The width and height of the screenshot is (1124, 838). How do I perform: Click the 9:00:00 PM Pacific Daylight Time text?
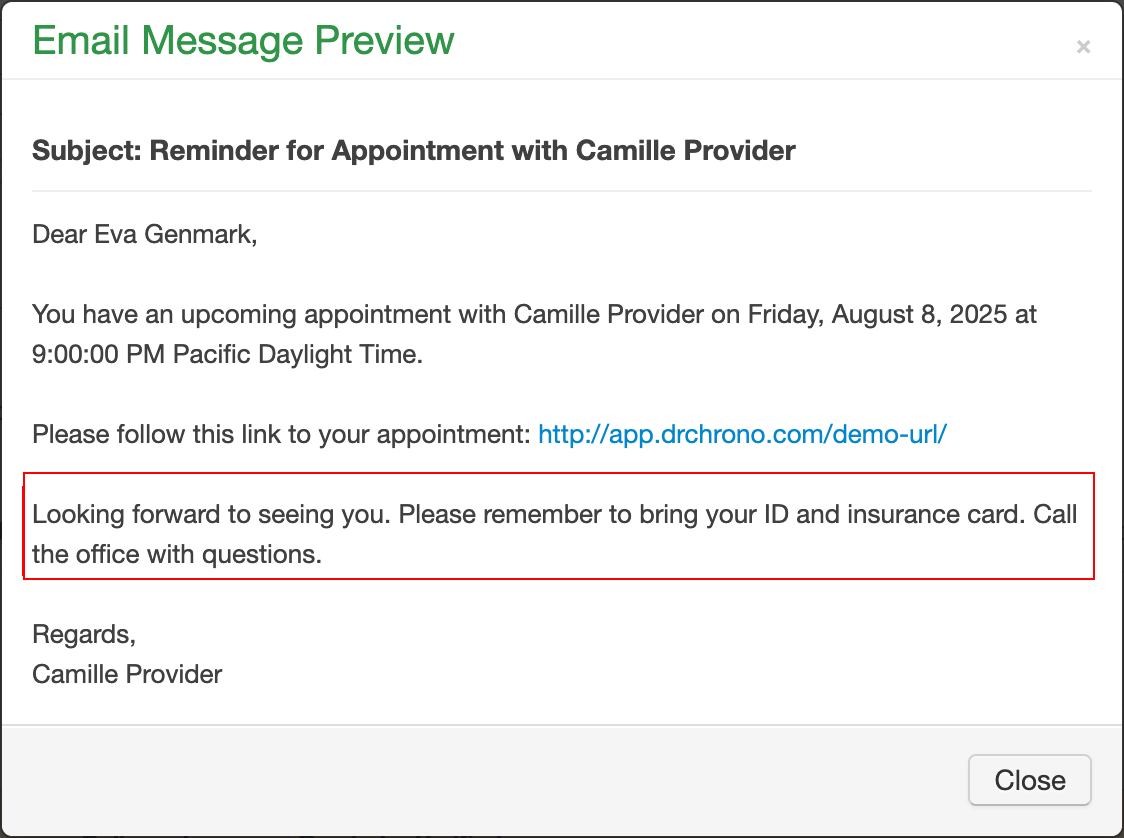click(x=228, y=355)
